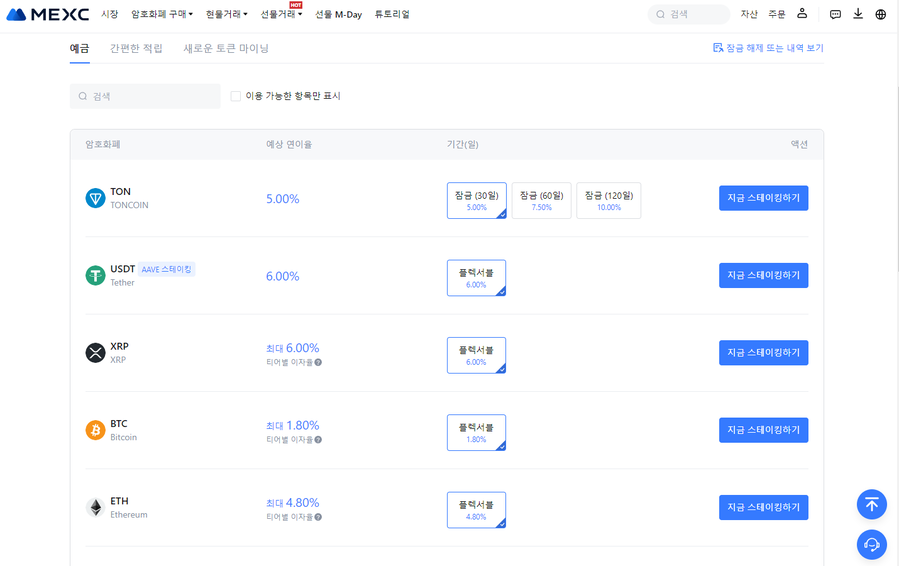Click stake now button for XRP
899x566 pixels.
point(764,353)
